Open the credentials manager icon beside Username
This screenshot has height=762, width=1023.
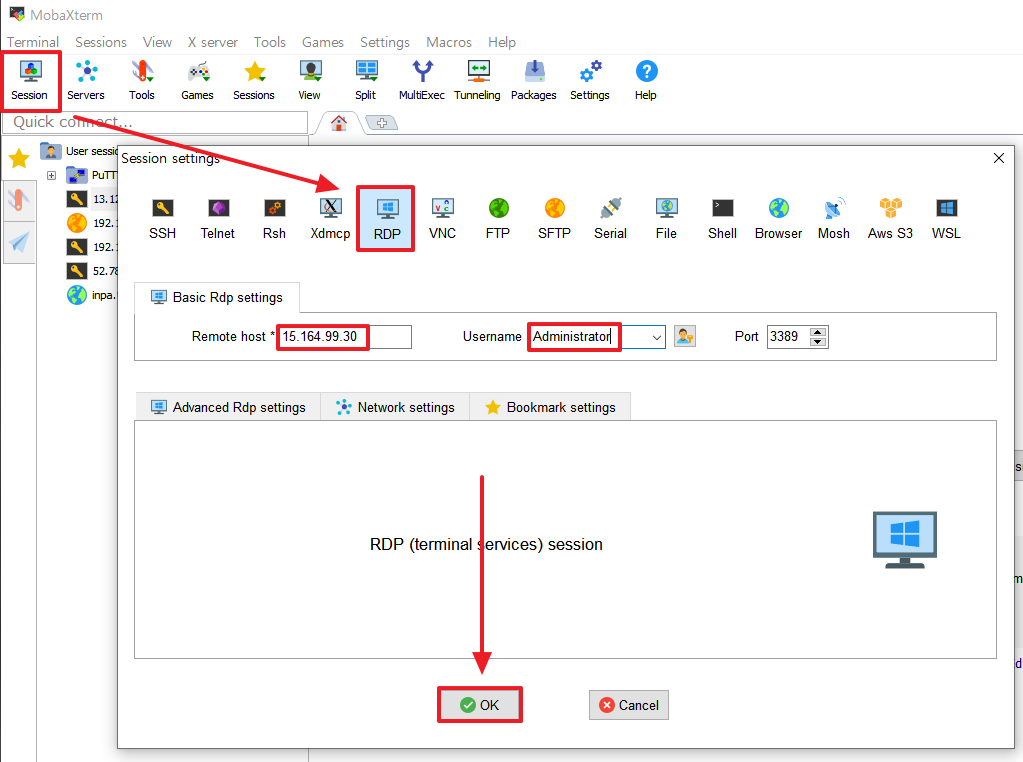[684, 337]
